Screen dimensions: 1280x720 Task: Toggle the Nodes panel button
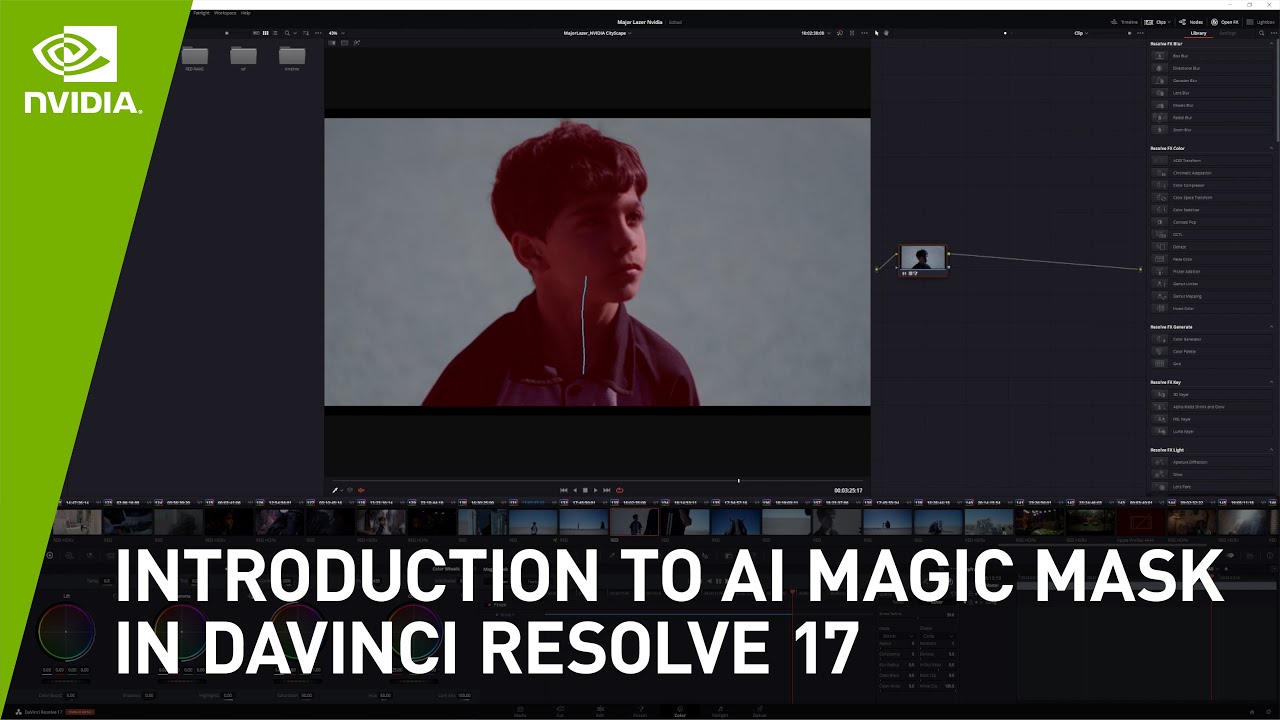coord(1191,22)
